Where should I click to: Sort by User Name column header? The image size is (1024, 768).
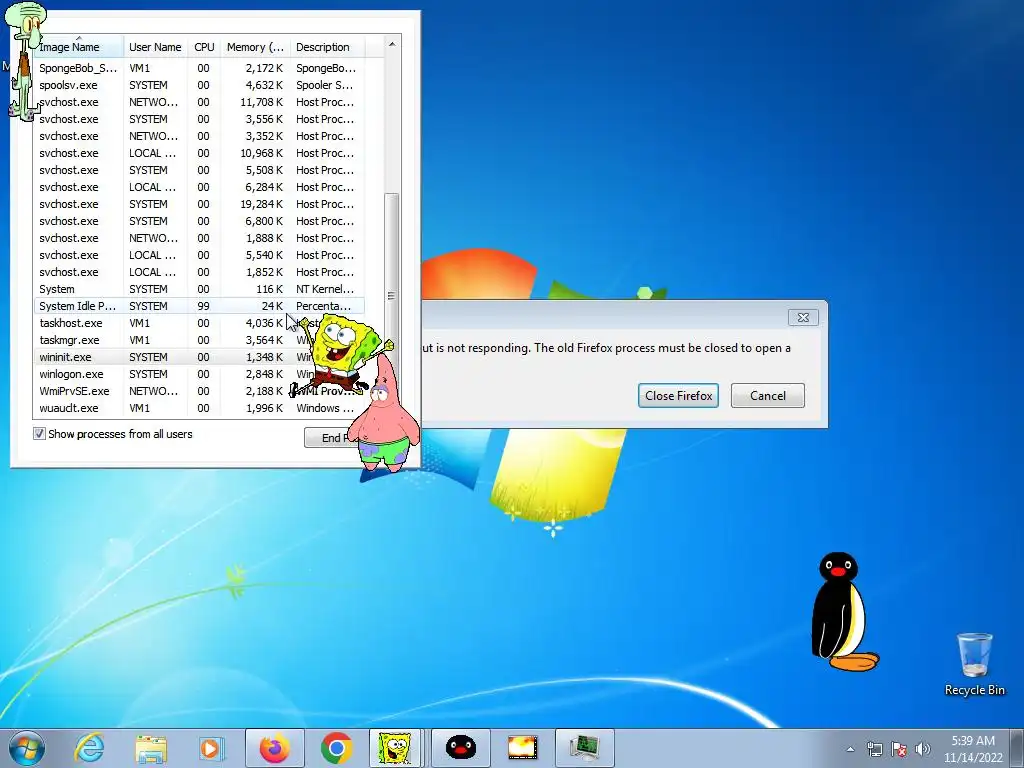coord(155,47)
